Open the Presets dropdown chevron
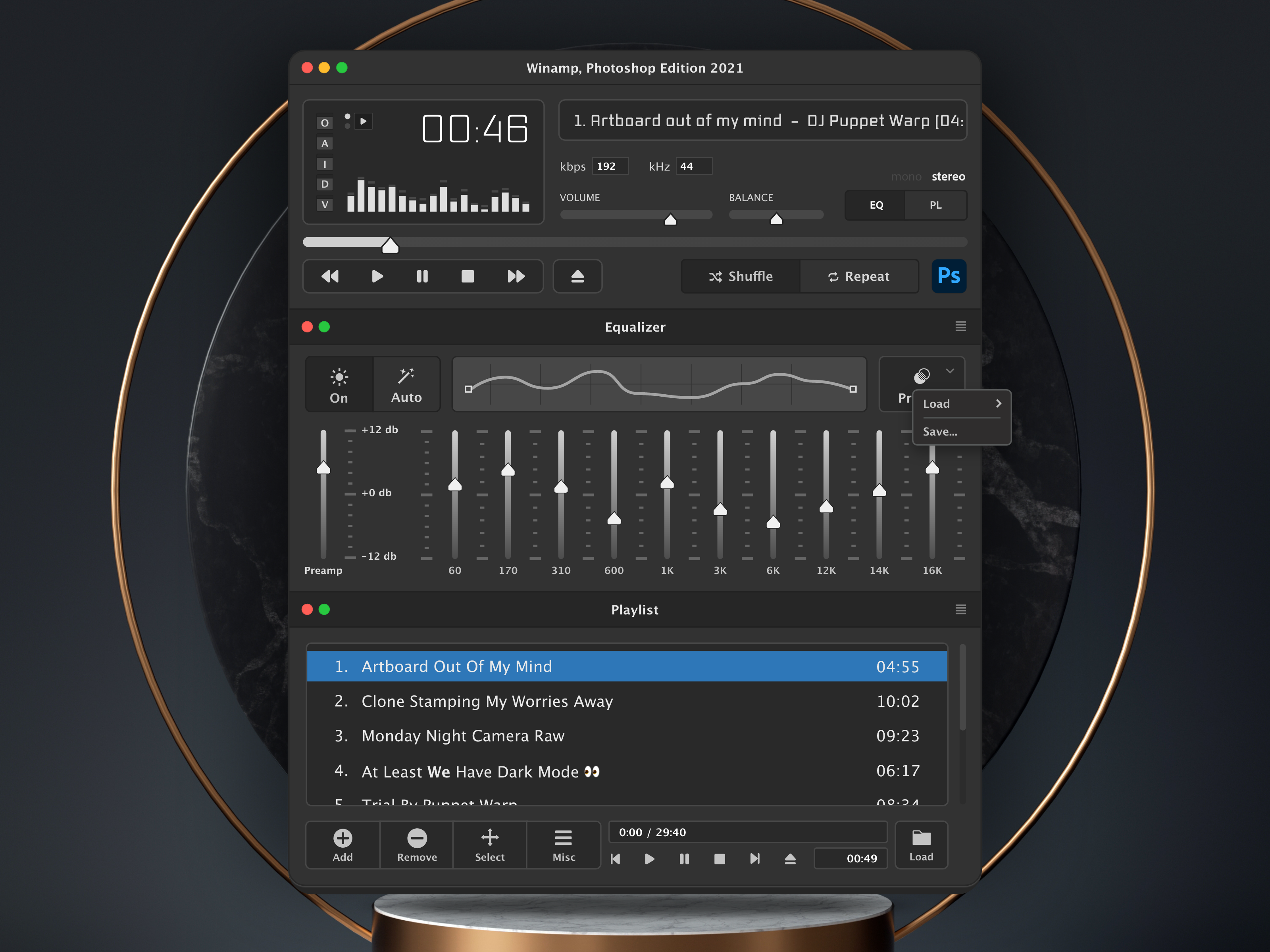Screen dimensions: 1270x952 click(950, 371)
